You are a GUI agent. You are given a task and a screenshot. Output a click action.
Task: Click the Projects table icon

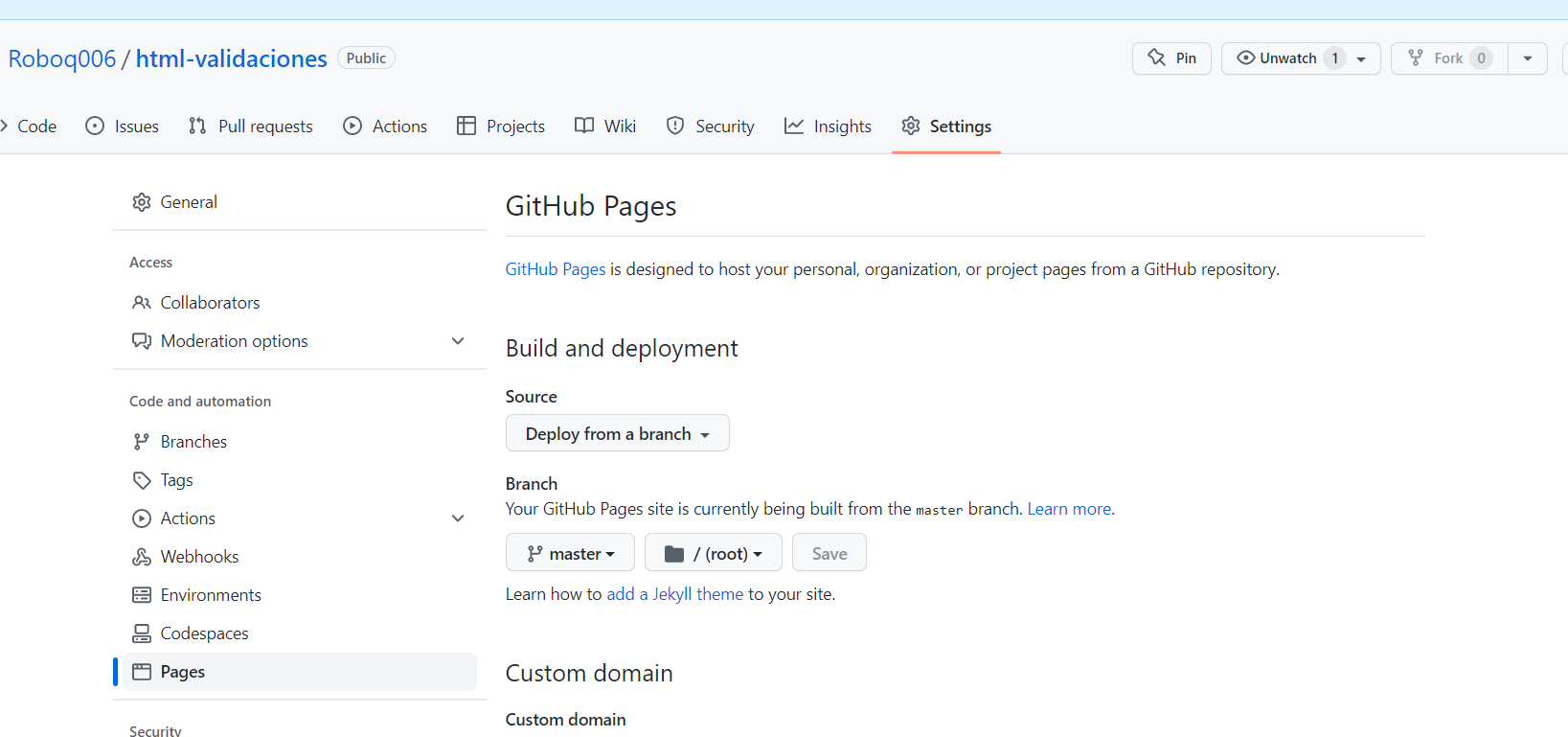[x=466, y=126]
